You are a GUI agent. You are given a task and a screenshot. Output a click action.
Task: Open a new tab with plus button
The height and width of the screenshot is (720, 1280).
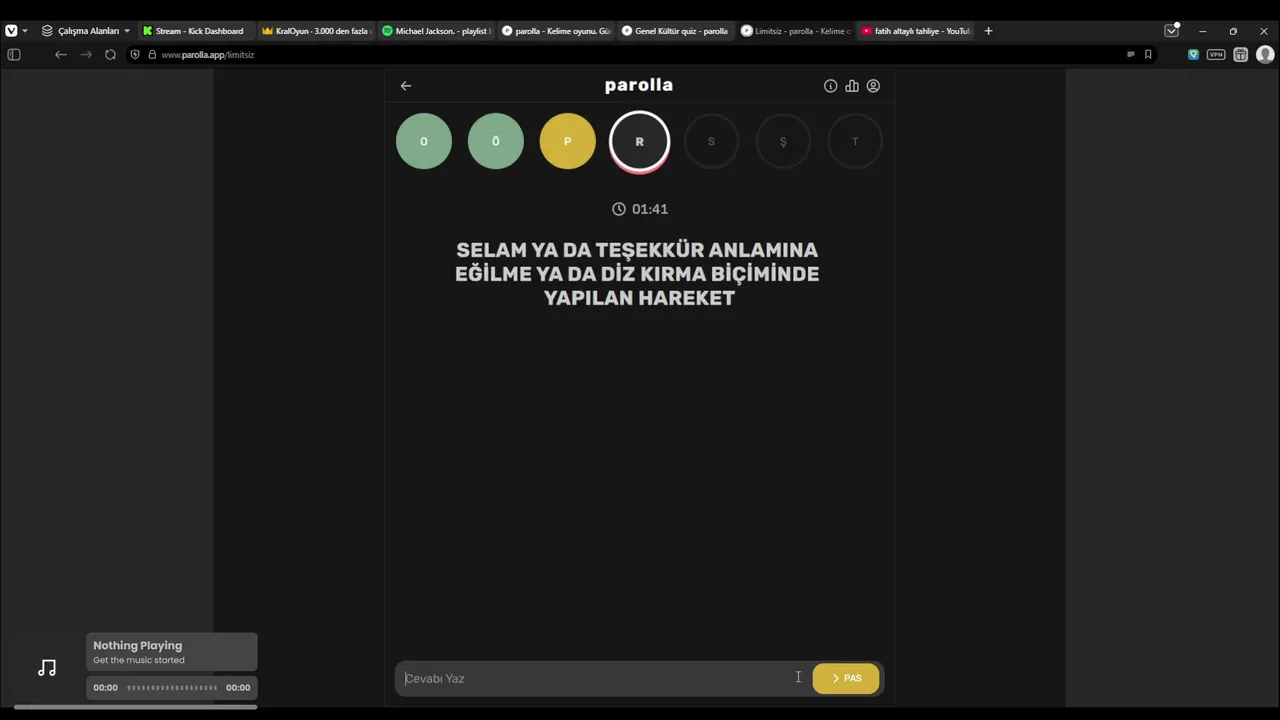tap(988, 31)
